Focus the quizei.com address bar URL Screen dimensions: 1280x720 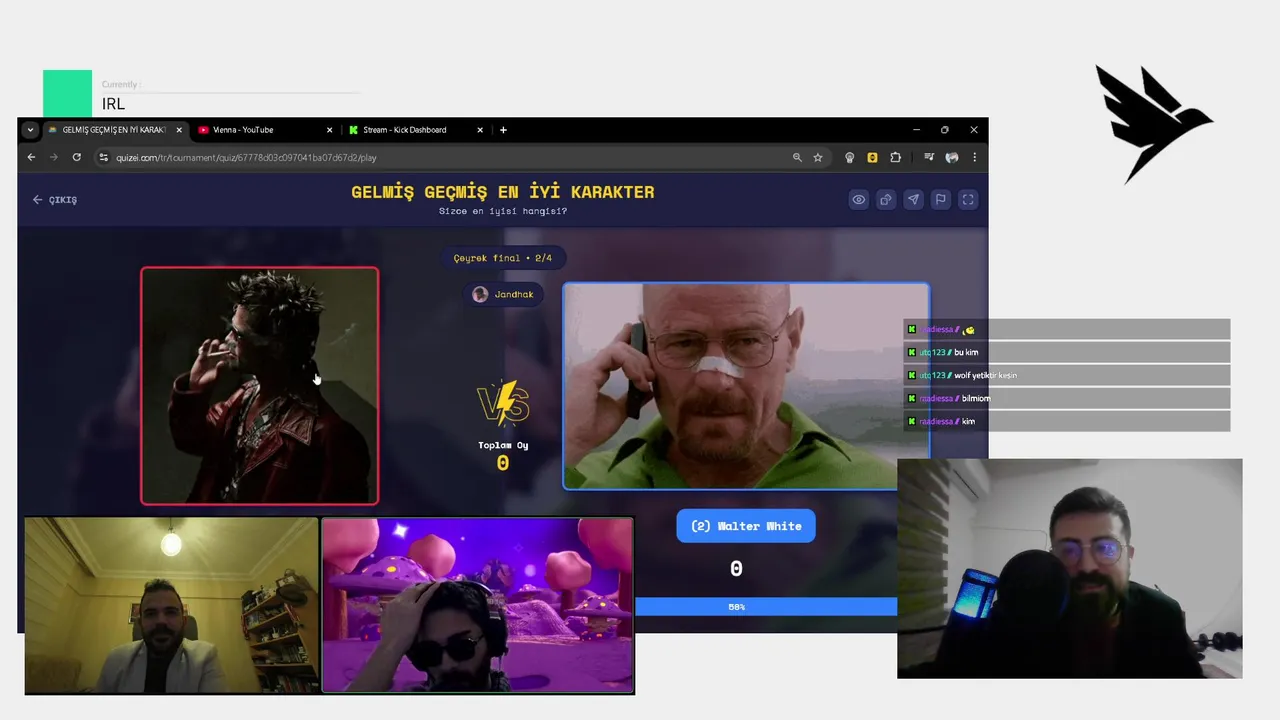point(246,157)
